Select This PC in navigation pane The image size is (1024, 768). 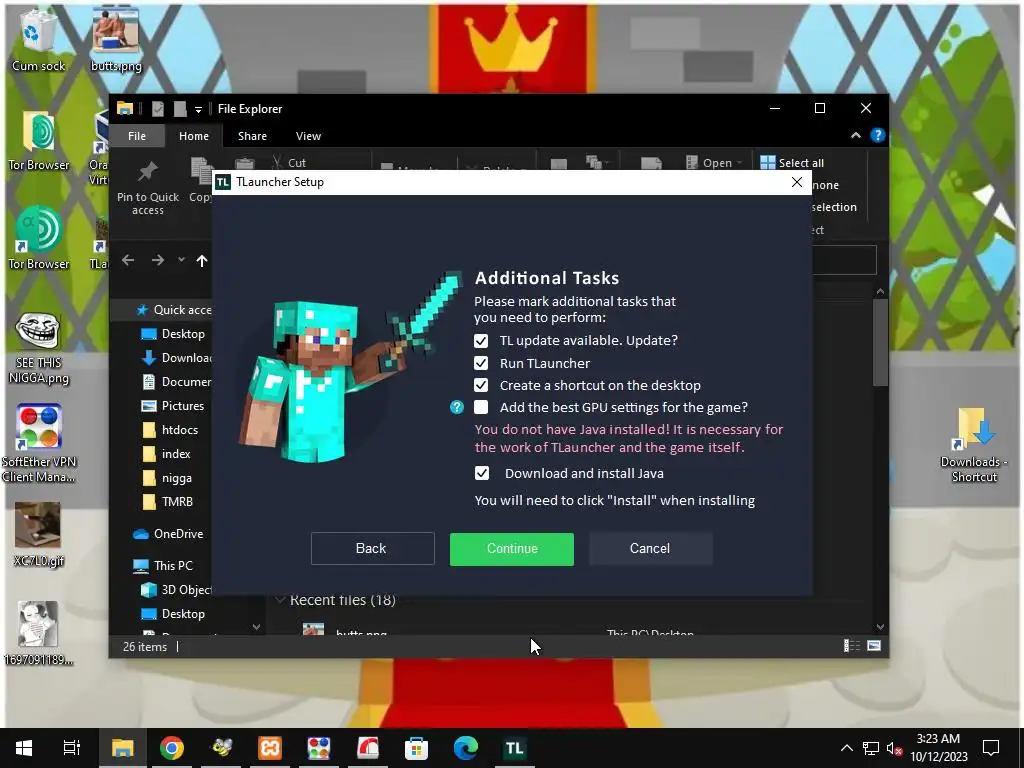(x=163, y=566)
